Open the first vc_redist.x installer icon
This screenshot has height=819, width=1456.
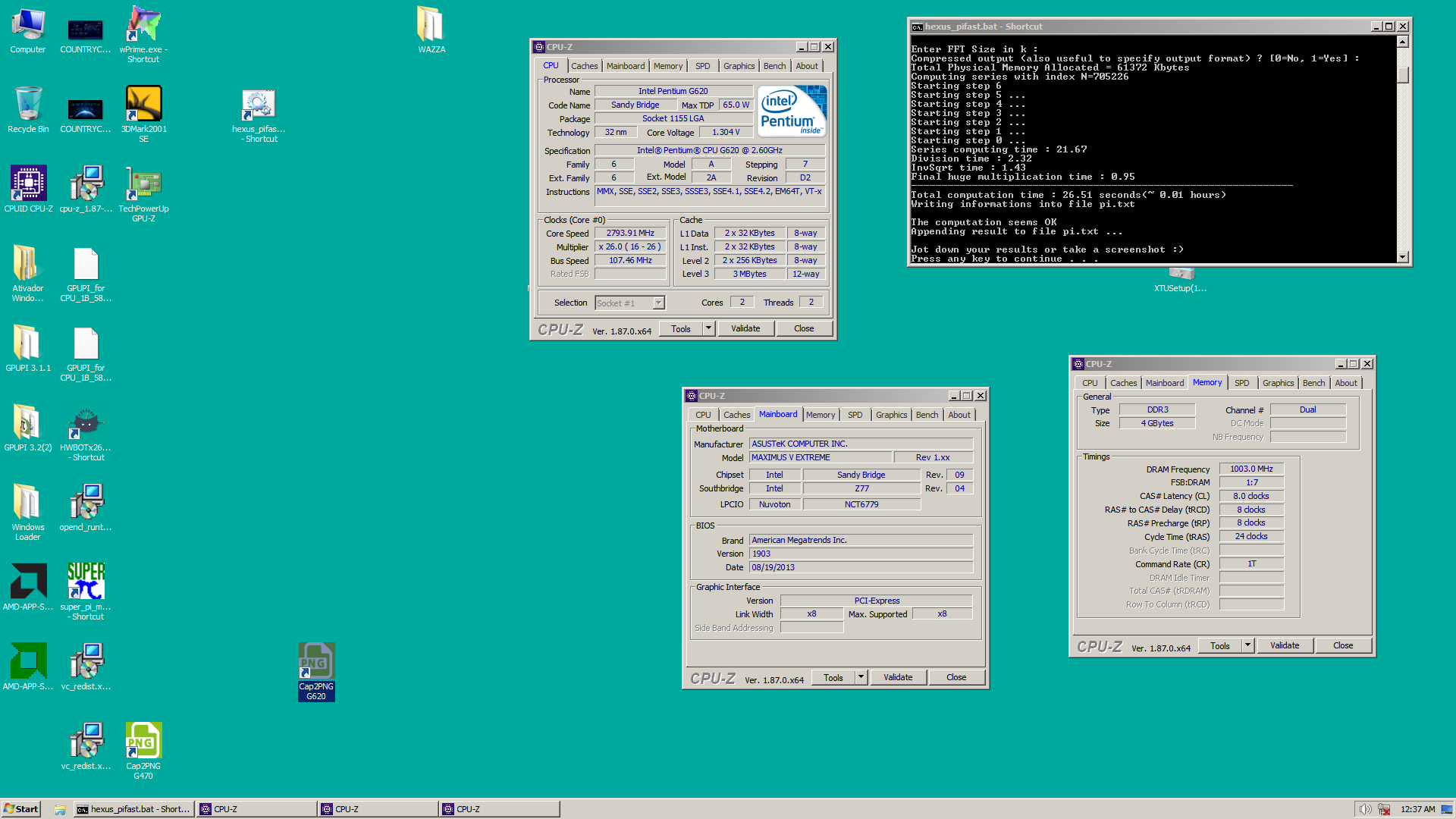coord(86,667)
